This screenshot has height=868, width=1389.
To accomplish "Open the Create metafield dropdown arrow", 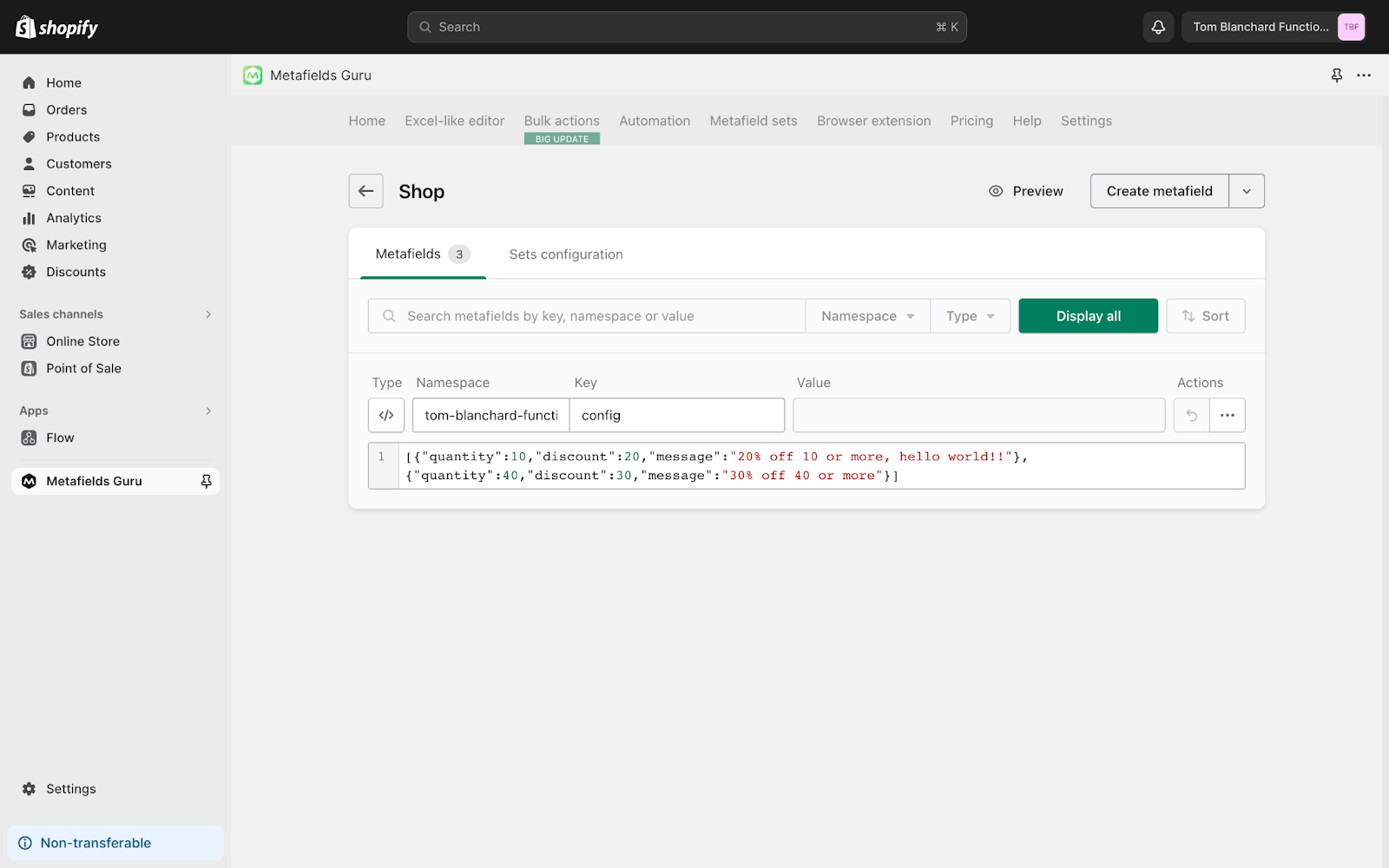I will click(x=1247, y=191).
